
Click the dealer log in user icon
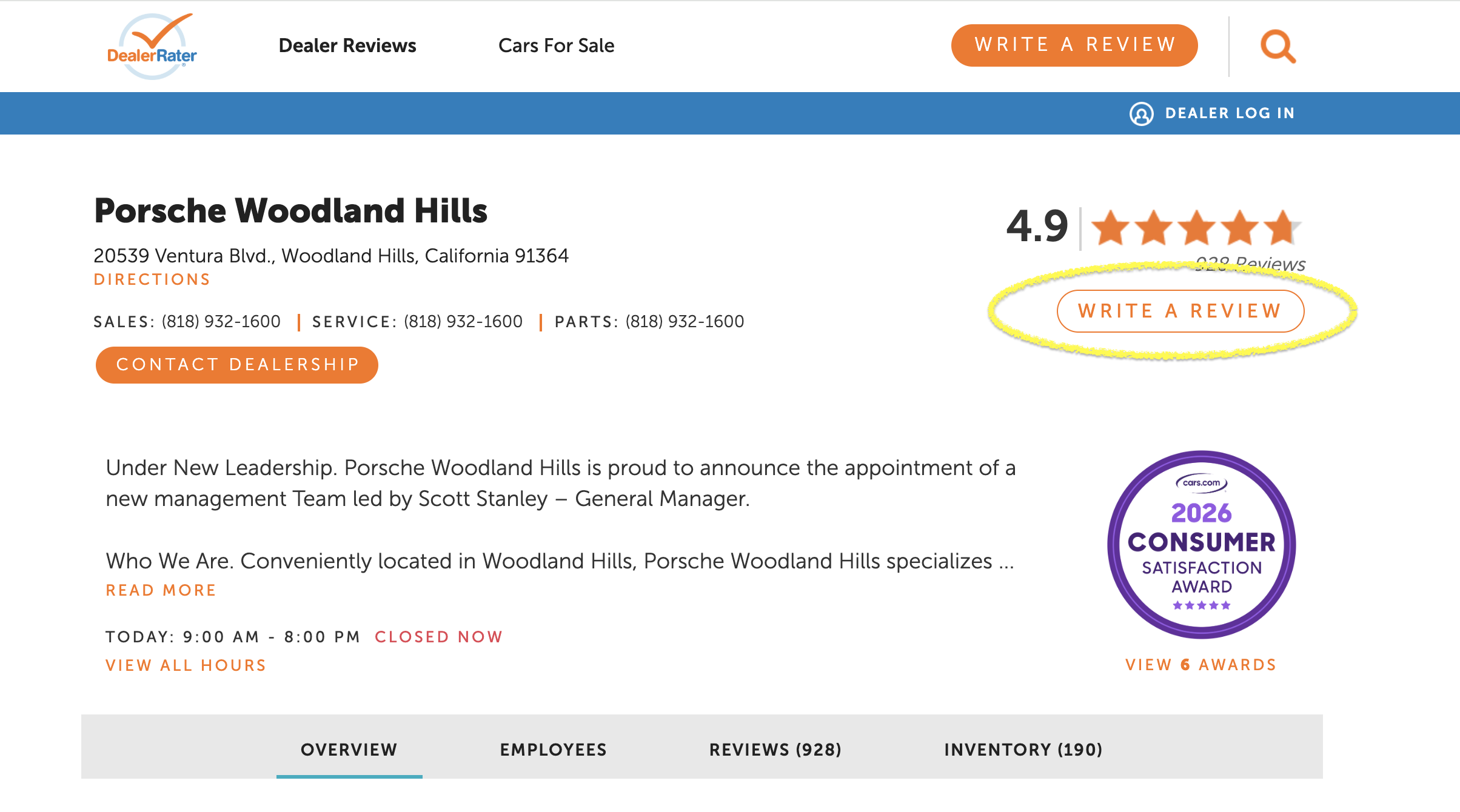[x=1141, y=113]
